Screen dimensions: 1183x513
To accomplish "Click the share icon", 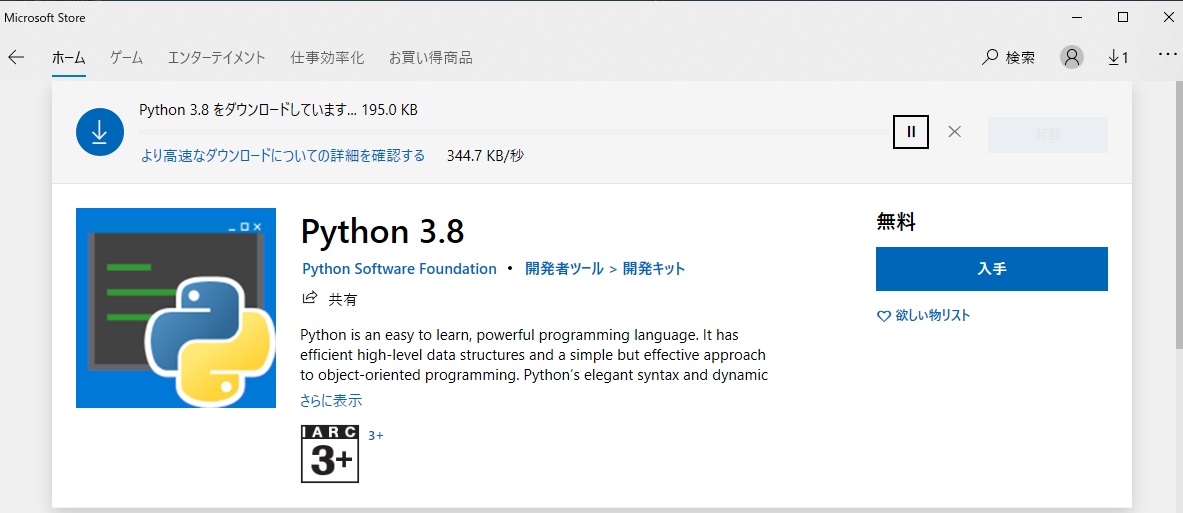I will coord(309,298).
